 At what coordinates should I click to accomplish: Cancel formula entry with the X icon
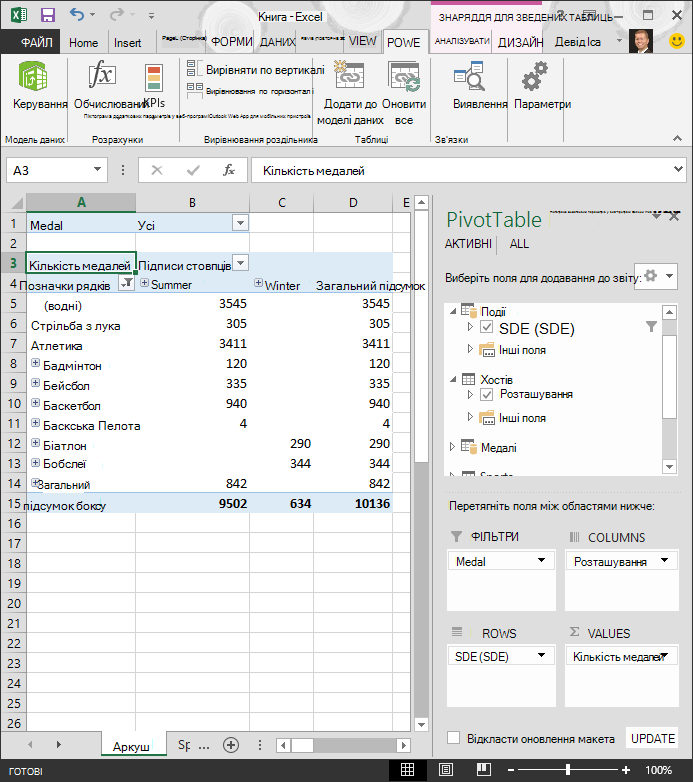157,171
